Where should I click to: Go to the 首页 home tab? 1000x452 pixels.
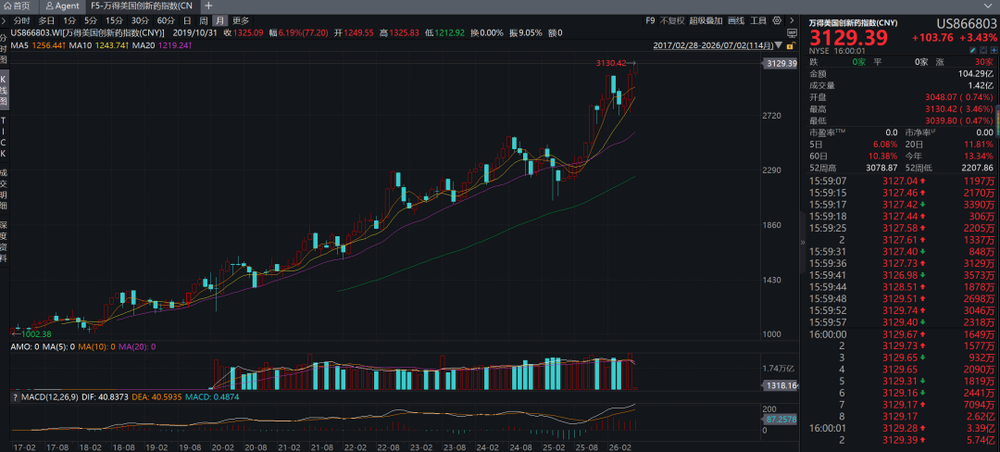pyautogui.click(x=18, y=6)
